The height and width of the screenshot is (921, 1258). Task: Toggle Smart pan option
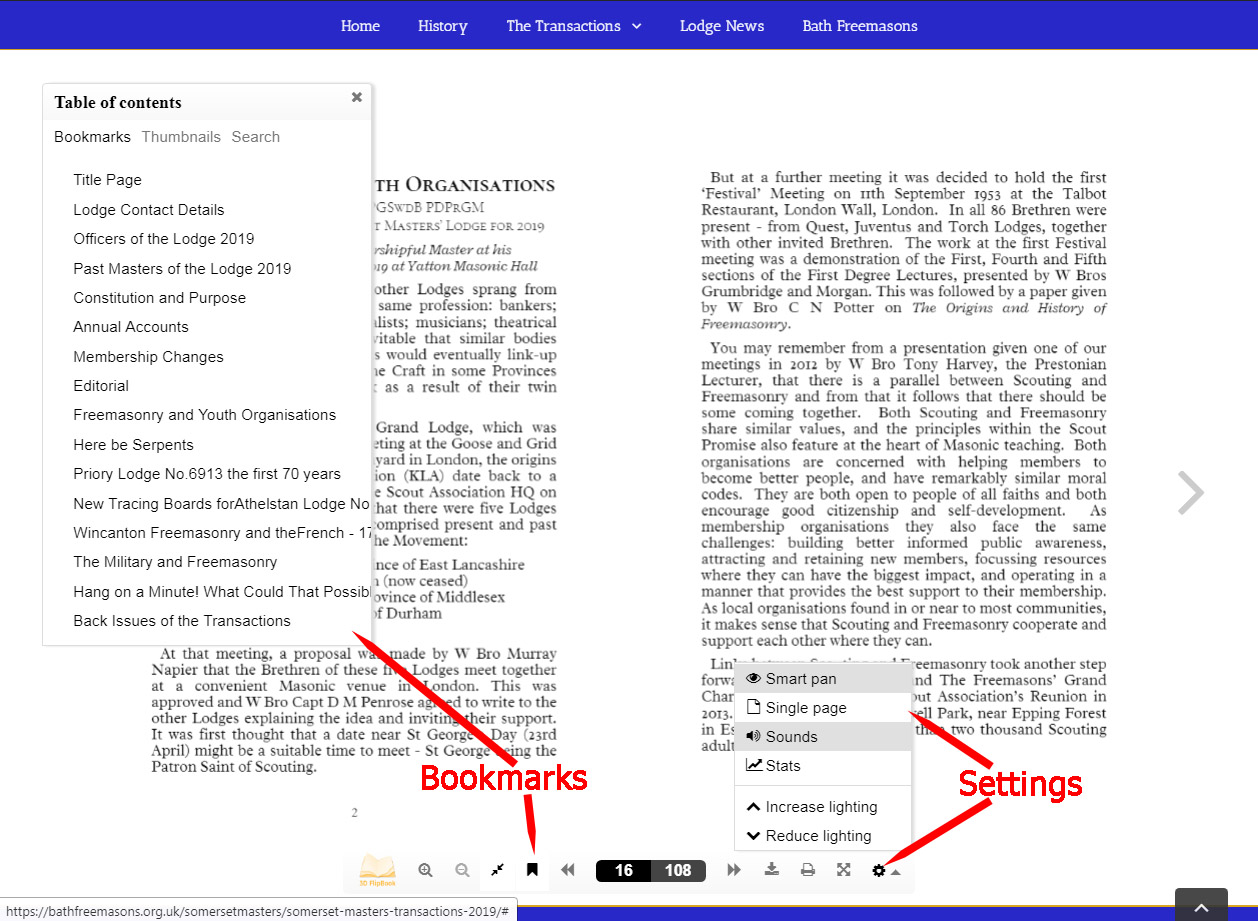[x=823, y=679]
